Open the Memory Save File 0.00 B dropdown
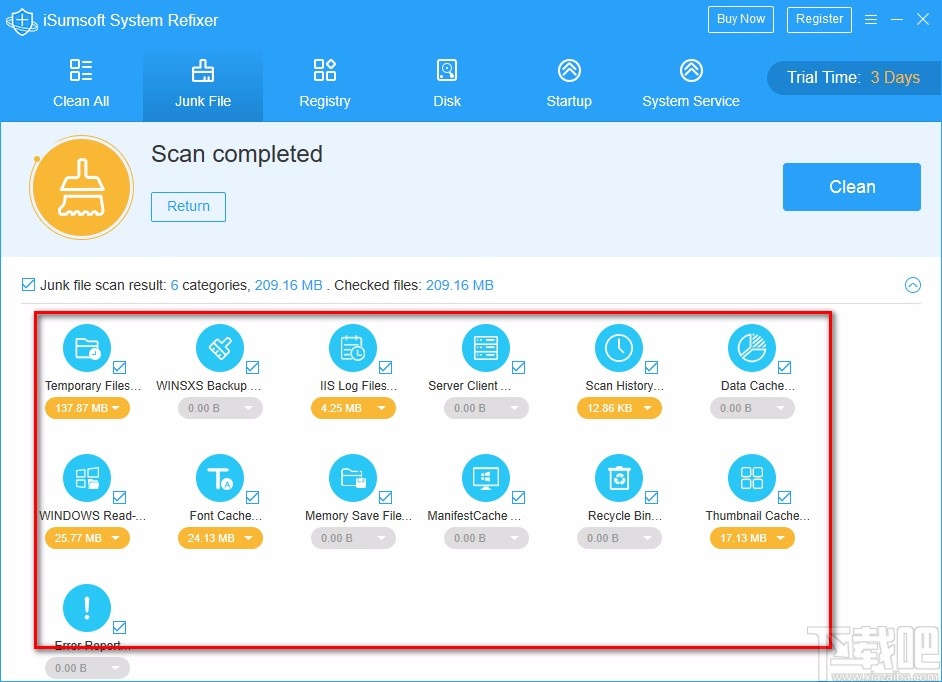This screenshot has height=682, width=942. (353, 538)
